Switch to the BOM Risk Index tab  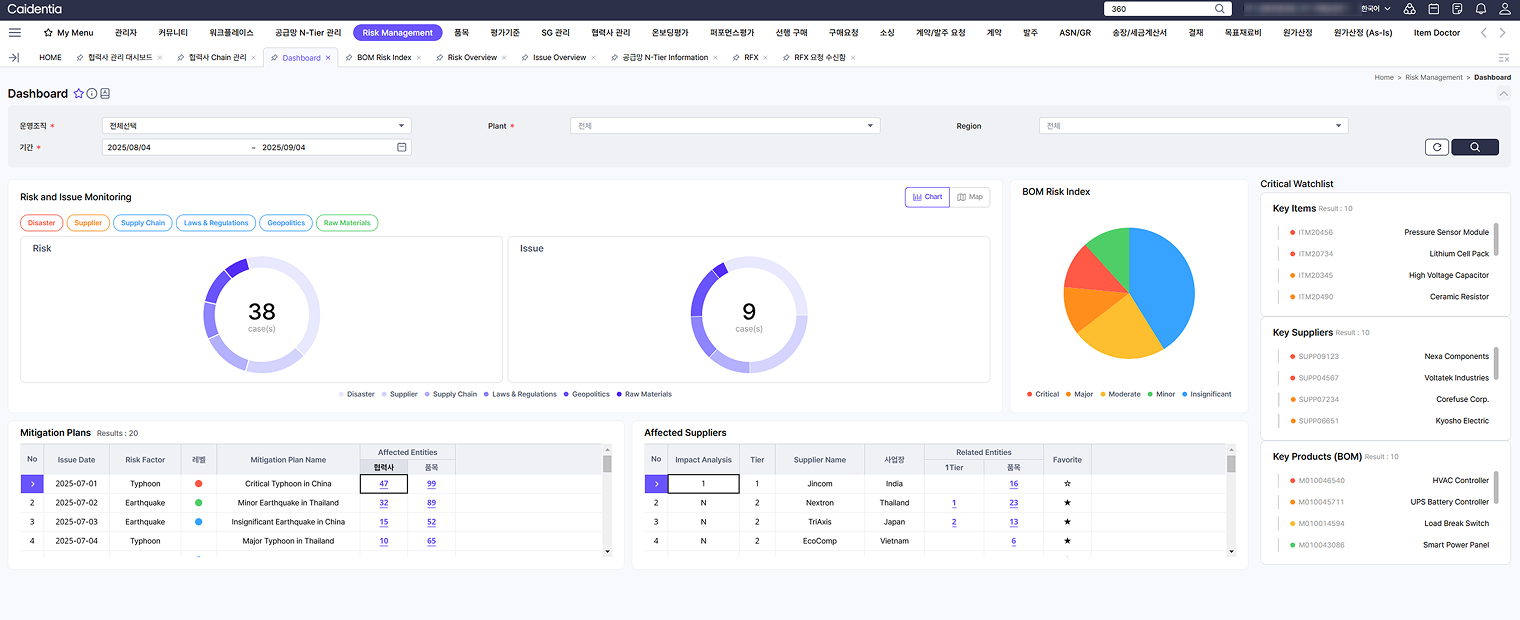click(384, 58)
